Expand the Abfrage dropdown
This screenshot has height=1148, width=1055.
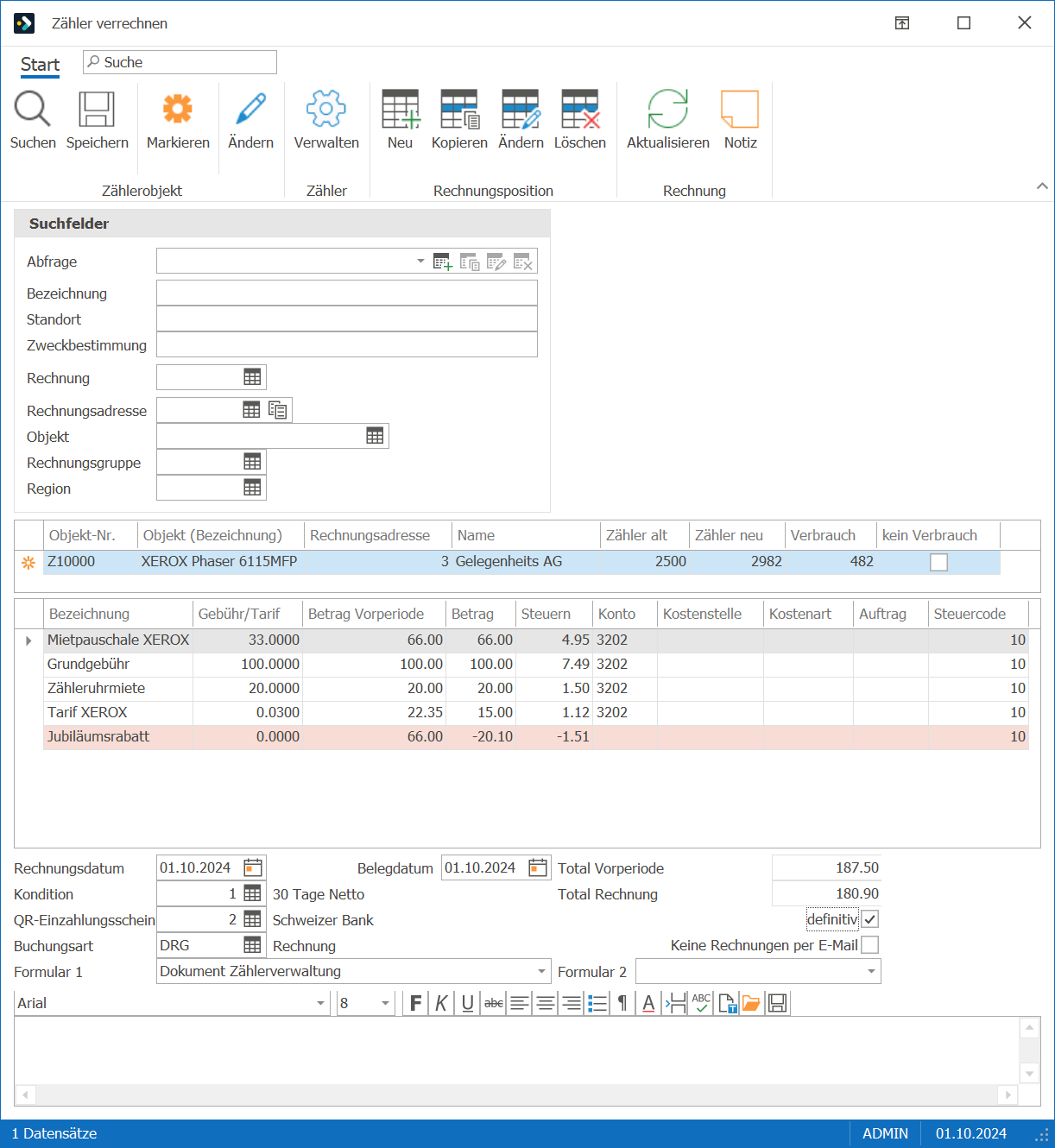(420, 261)
